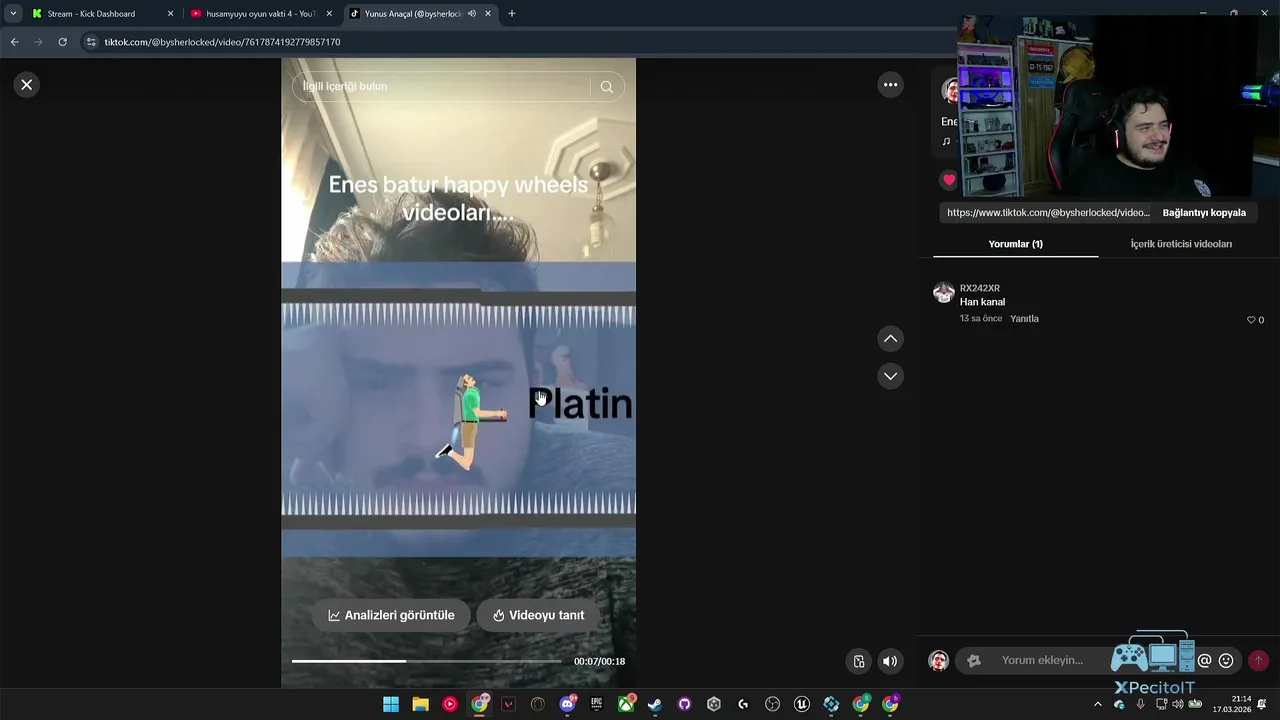Close the Kick Dashboard tab
The width and height of the screenshot is (1280, 720).
(170, 14)
